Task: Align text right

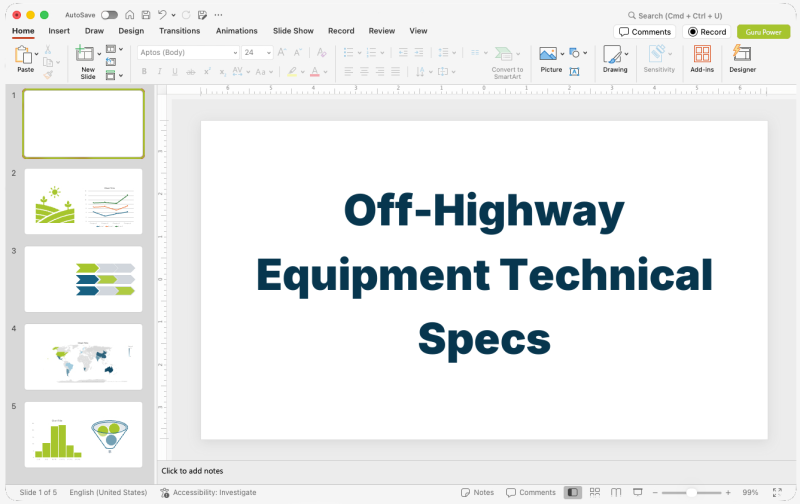Action: coord(380,71)
